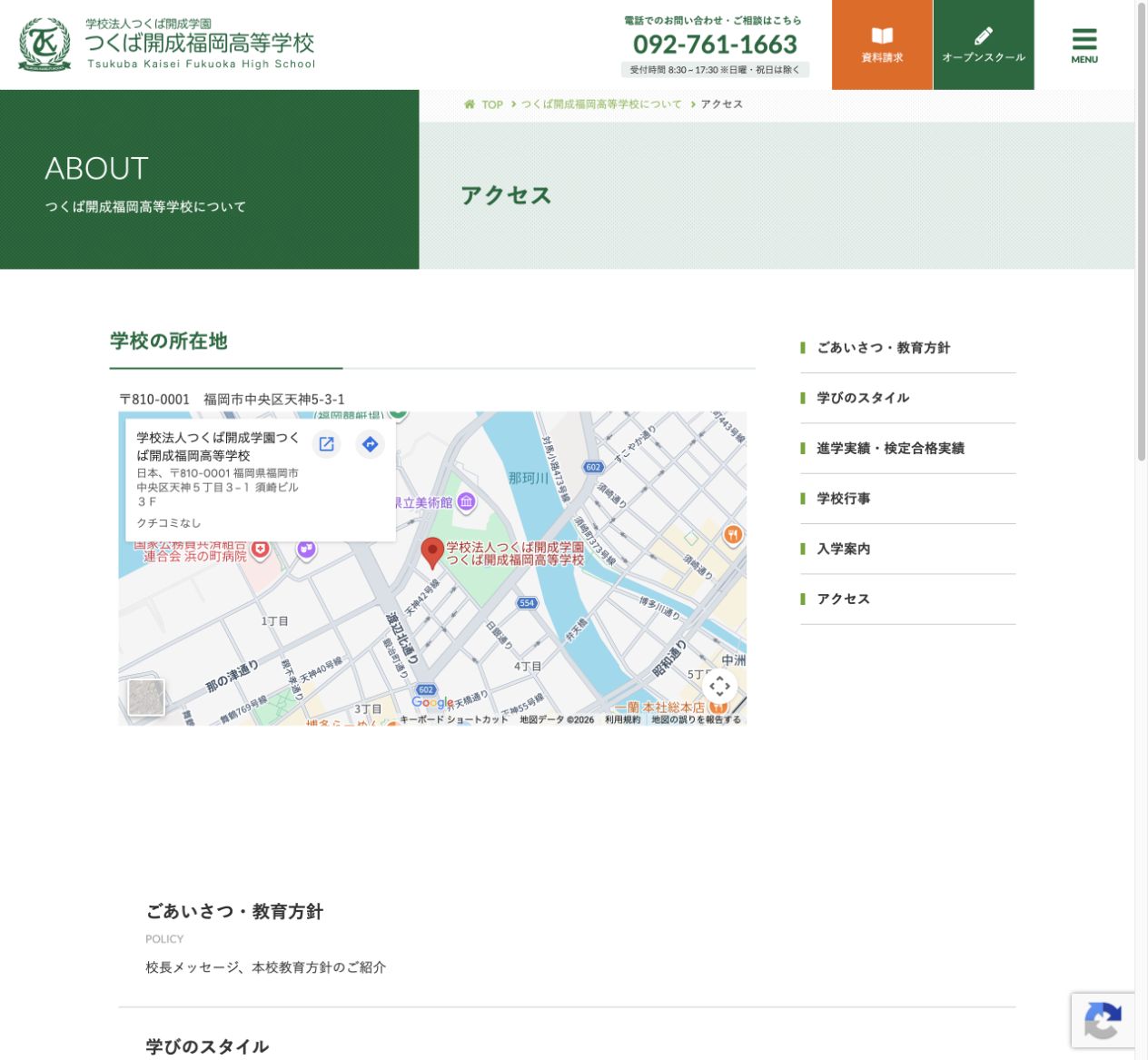This screenshot has height=1060, width=1148.
Task: Click the phone number 092-761-1663
Action: pos(715,45)
